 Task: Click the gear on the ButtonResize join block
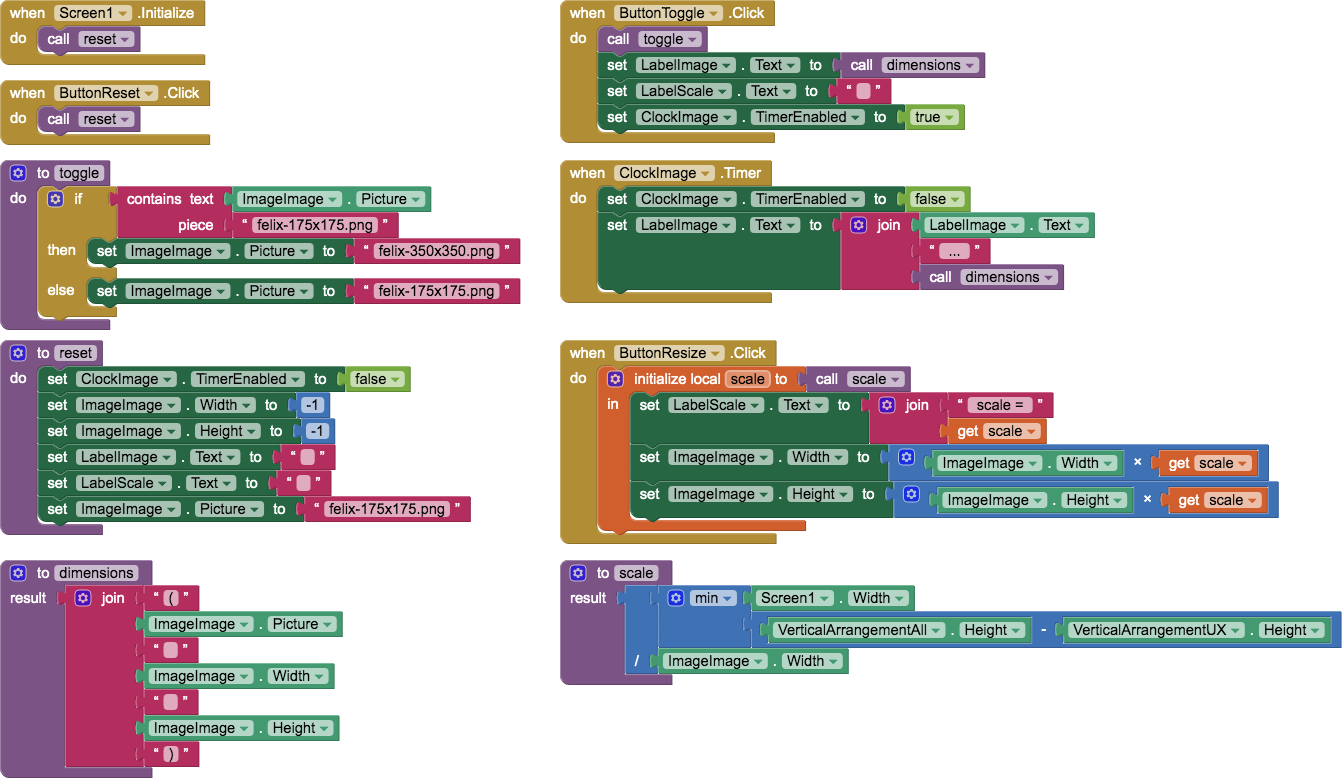pos(888,404)
